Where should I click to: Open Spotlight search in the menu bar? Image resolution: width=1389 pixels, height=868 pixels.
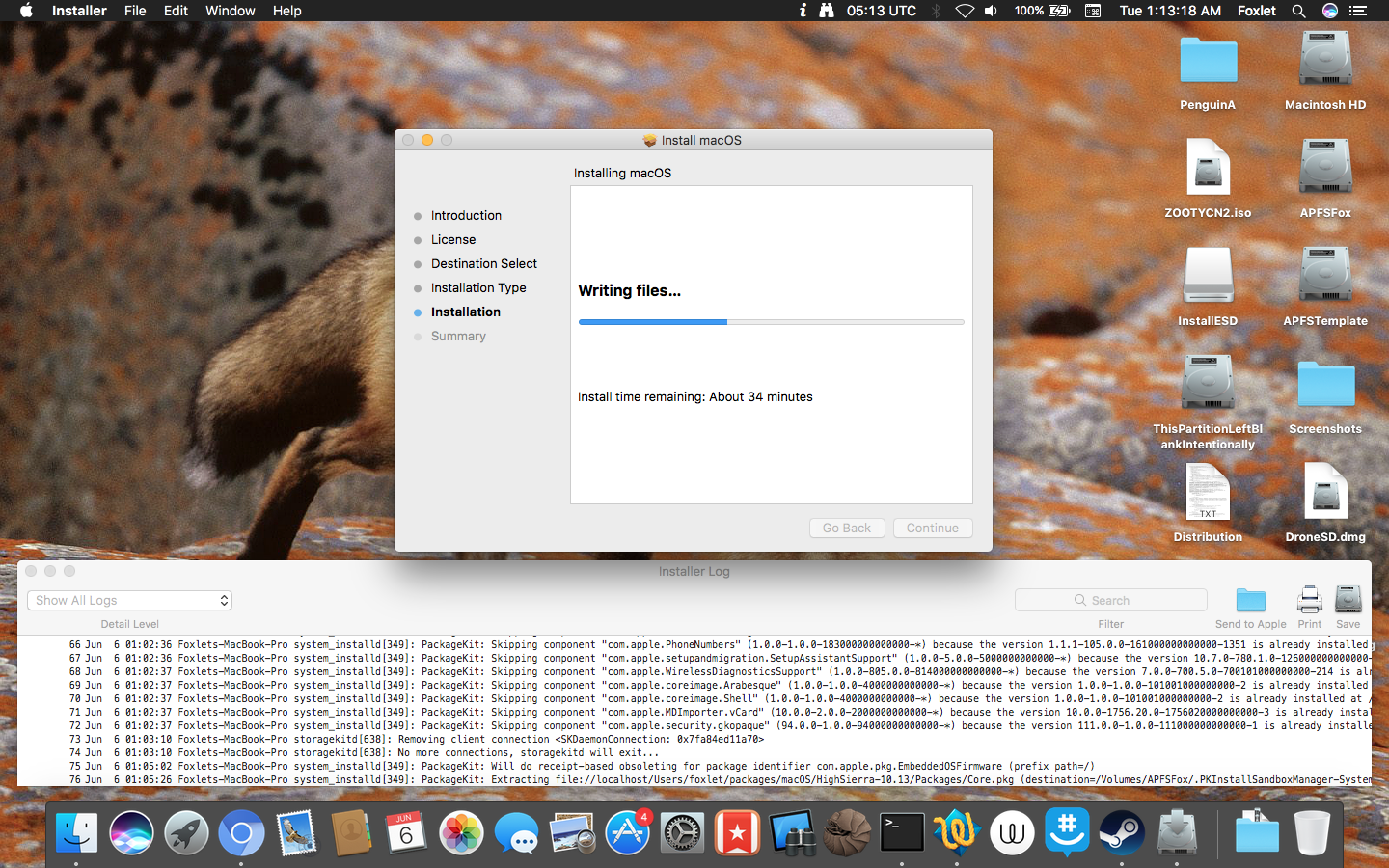[x=1298, y=11]
